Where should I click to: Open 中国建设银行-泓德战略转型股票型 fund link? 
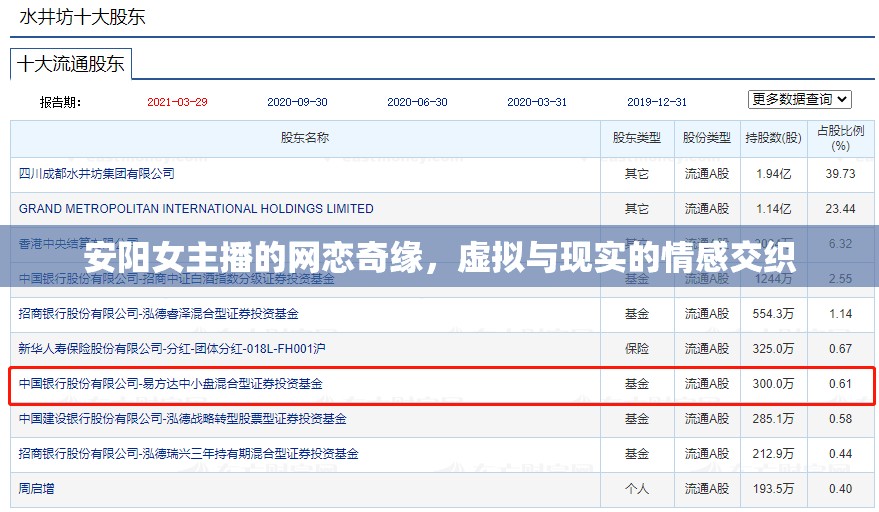(183, 418)
